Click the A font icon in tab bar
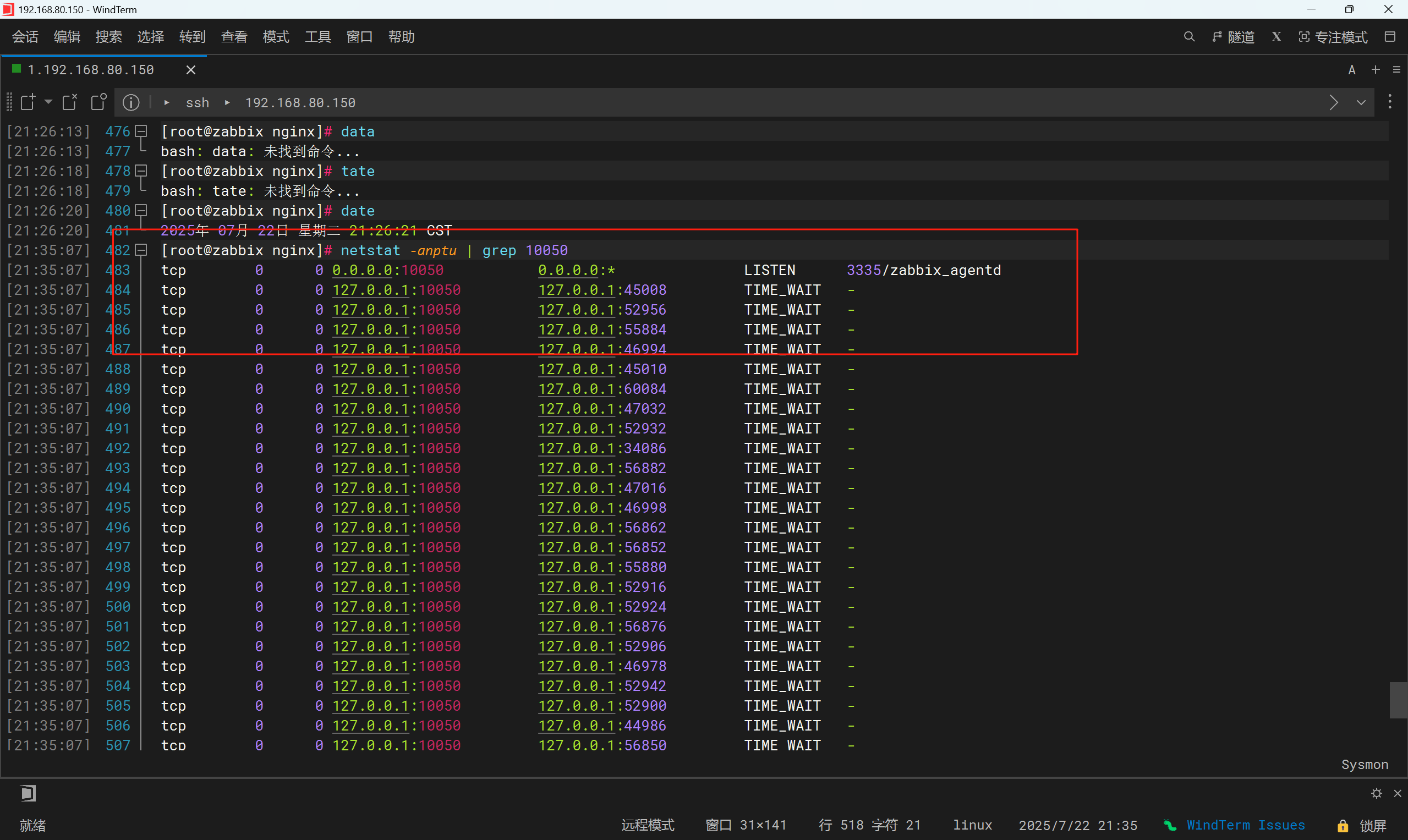 point(1352,70)
